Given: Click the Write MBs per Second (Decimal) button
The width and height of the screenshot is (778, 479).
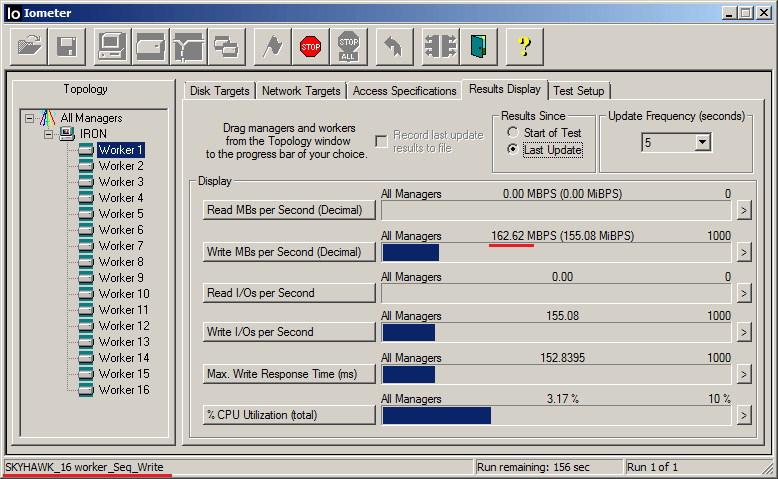Looking at the screenshot, I should coord(289,252).
